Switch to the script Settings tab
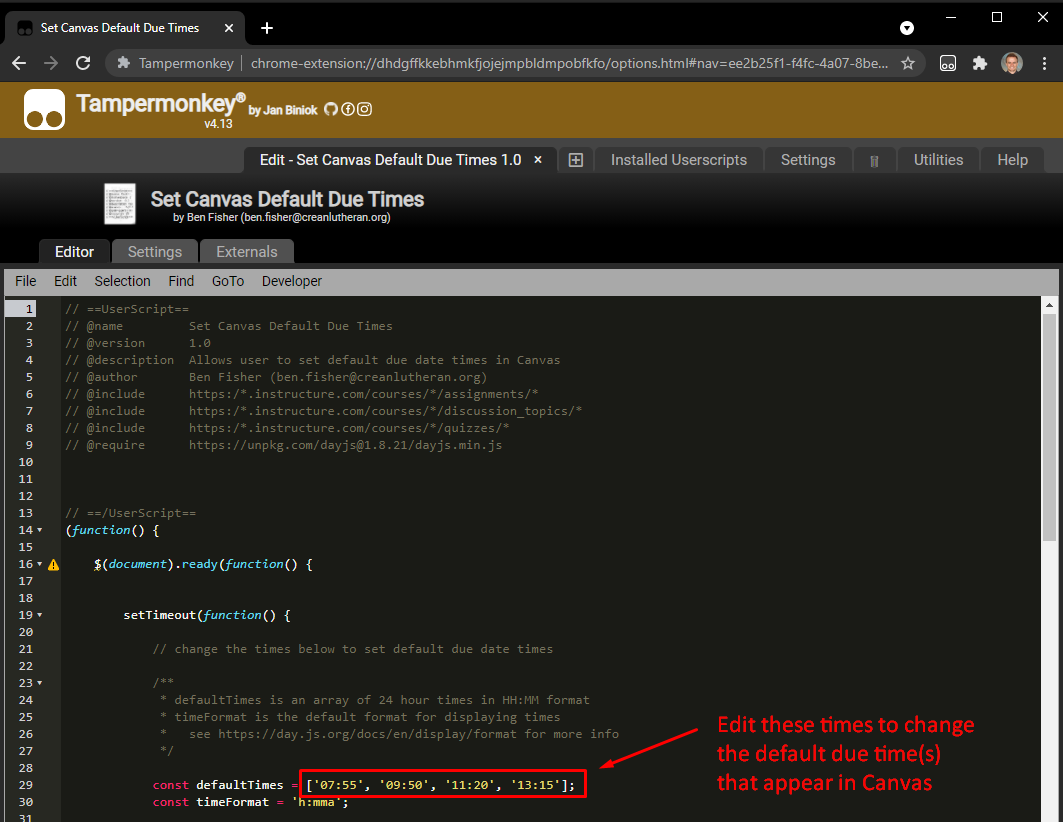Screen dimensions: 1063x822 click(x=155, y=251)
